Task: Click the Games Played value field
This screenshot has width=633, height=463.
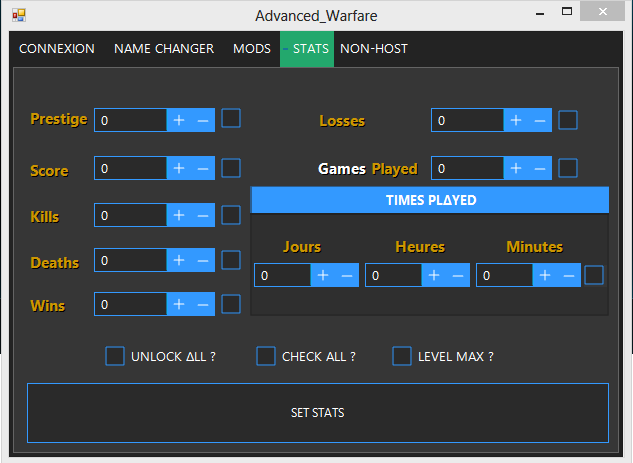Action: tap(468, 168)
